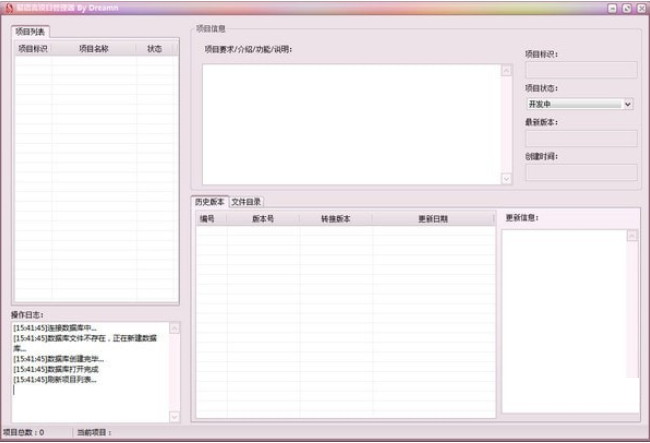Viewport: 650px width, 443px height.
Task: Click scroll-up arrow in 更新信息 panel
Action: point(632,236)
